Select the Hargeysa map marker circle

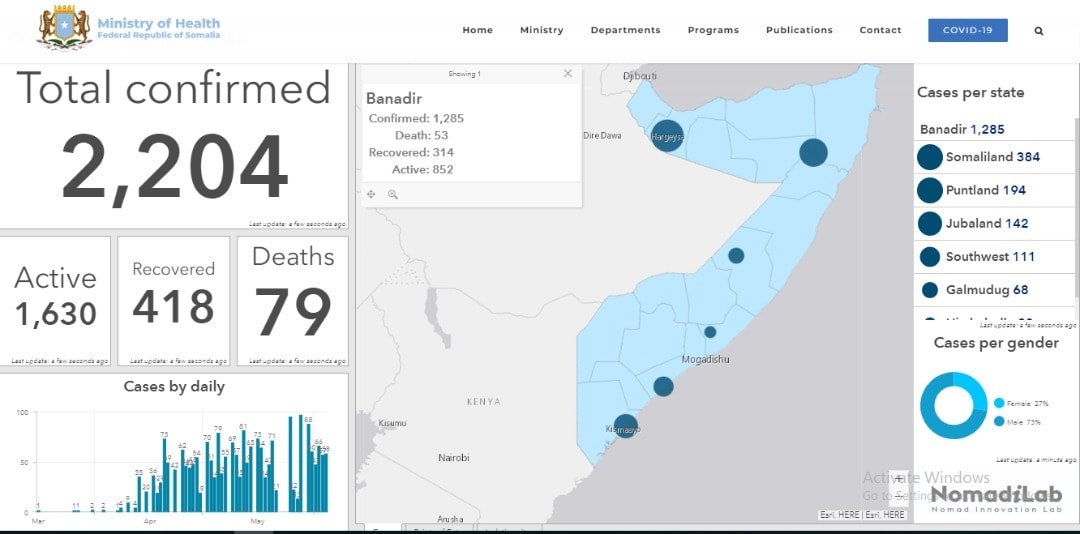pyautogui.click(x=667, y=135)
